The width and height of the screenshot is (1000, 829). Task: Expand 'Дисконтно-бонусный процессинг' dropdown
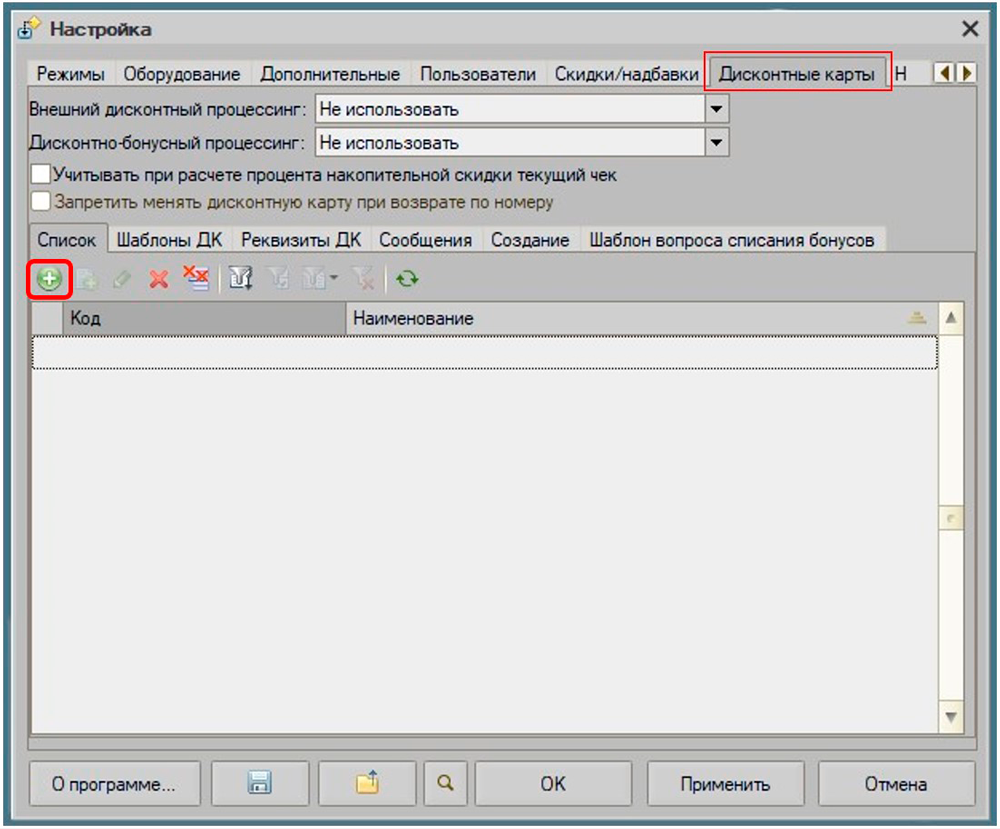coord(717,143)
